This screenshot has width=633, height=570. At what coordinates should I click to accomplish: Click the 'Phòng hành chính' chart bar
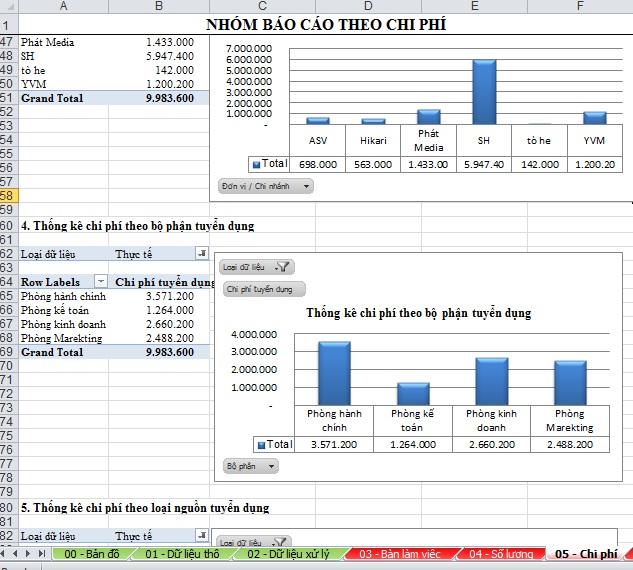point(334,373)
